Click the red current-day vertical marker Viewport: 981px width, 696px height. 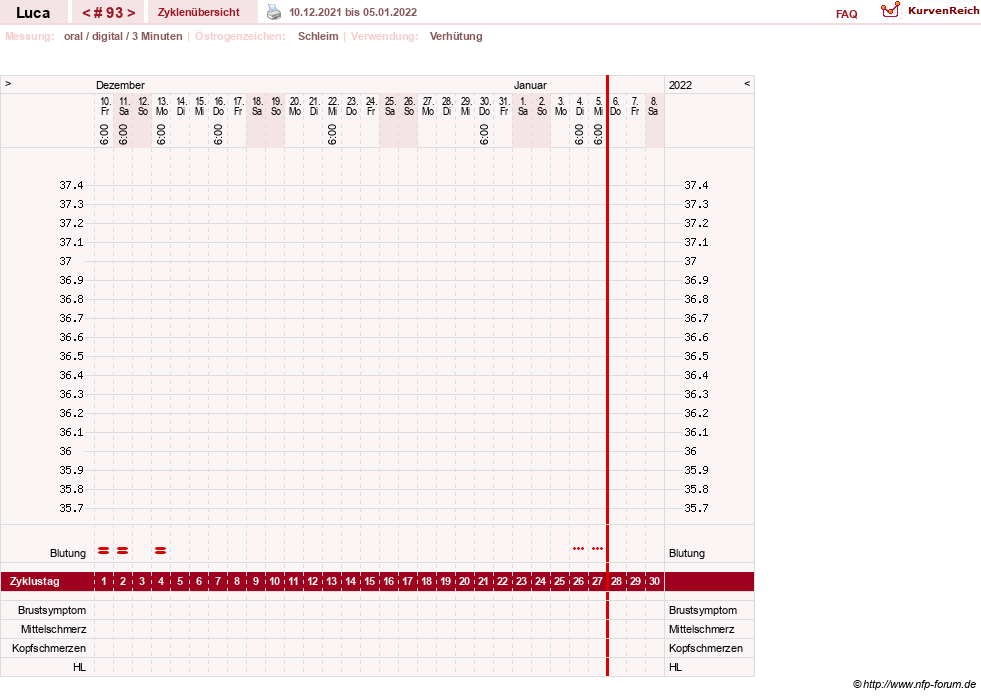click(x=607, y=376)
